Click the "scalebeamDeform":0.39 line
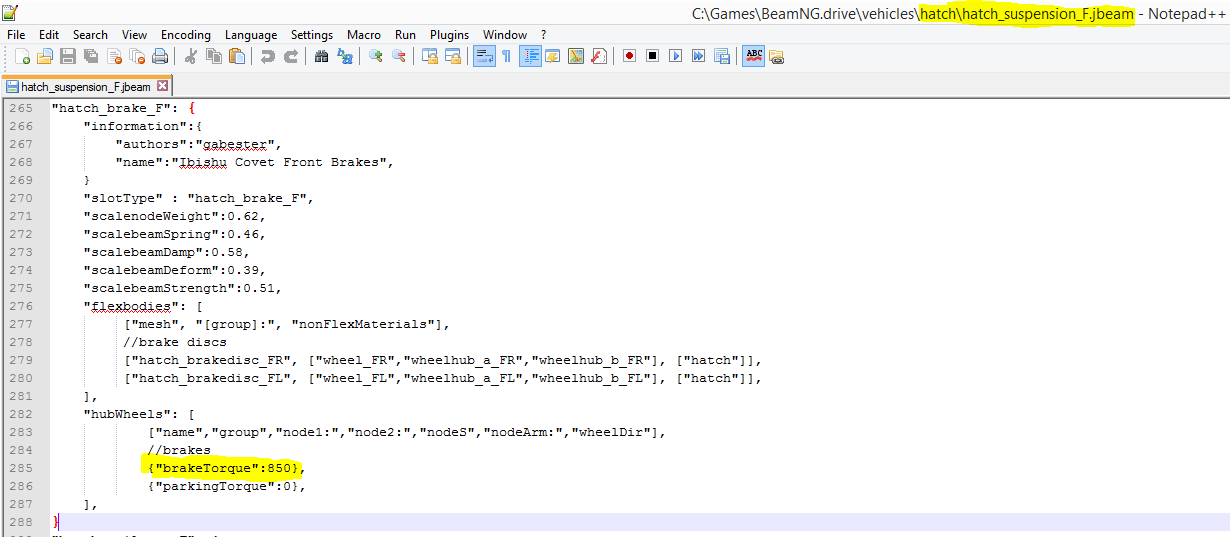1230x537 pixels. pyautogui.click(x=174, y=270)
